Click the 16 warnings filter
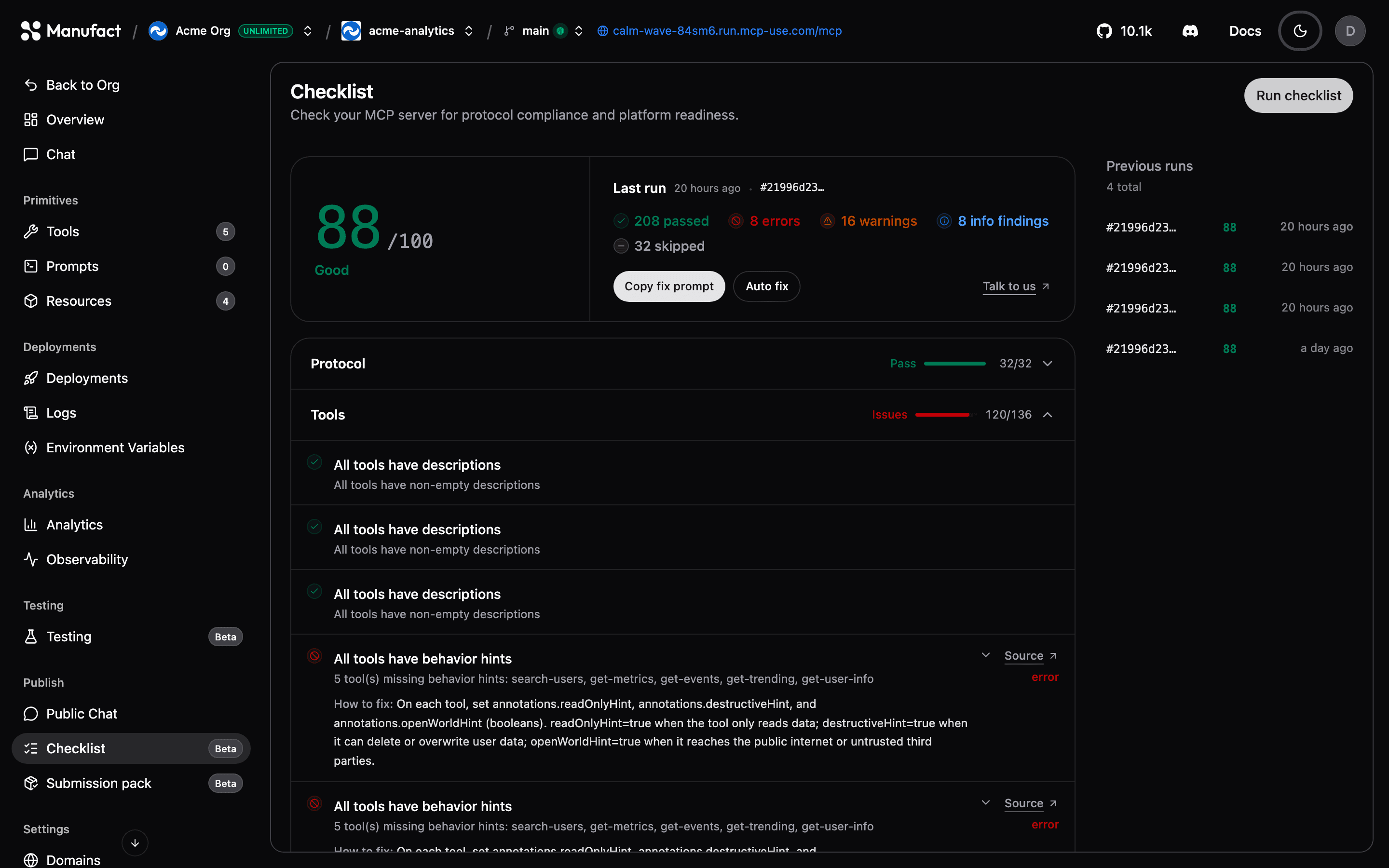Screen dimensions: 1389x868 point(869,221)
